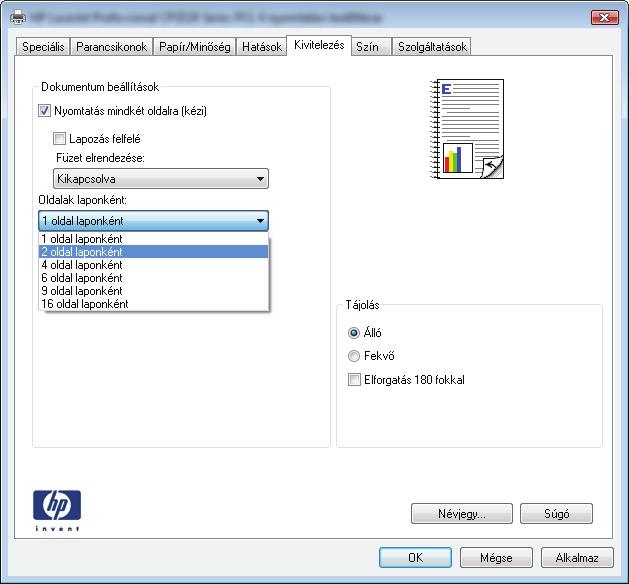Viewport: 629px width, 584px height.
Task: Uncheck Nyomtatás mindkét oldalra (kézi)
Action: [44, 111]
